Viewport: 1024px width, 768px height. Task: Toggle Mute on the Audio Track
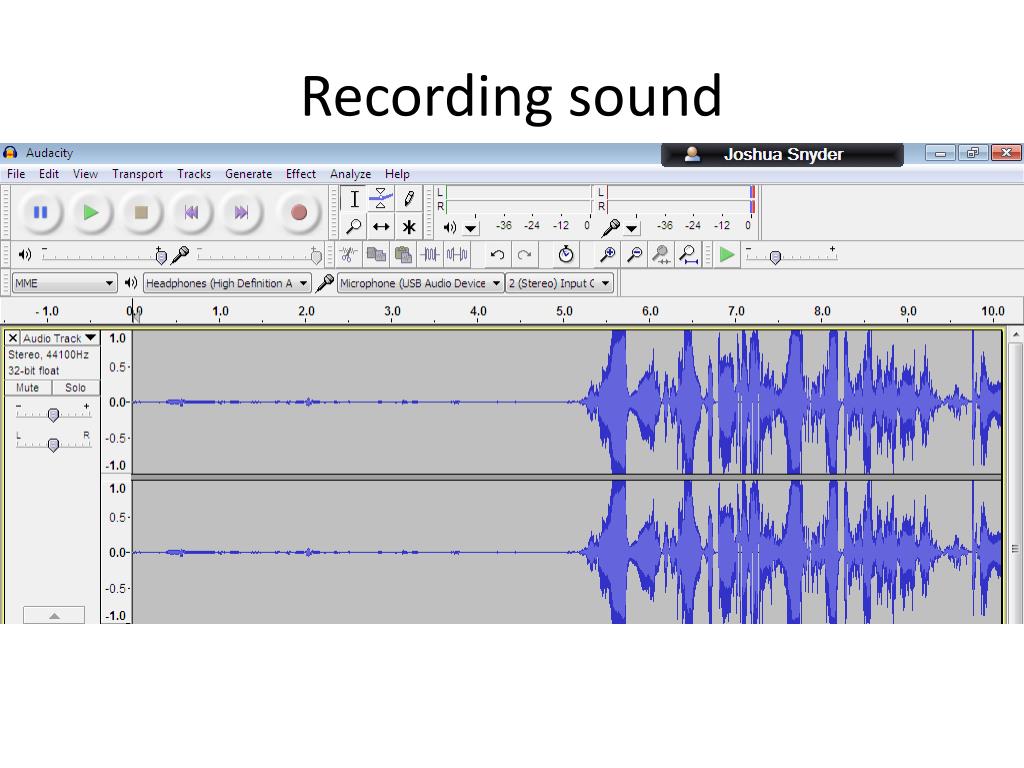point(28,387)
